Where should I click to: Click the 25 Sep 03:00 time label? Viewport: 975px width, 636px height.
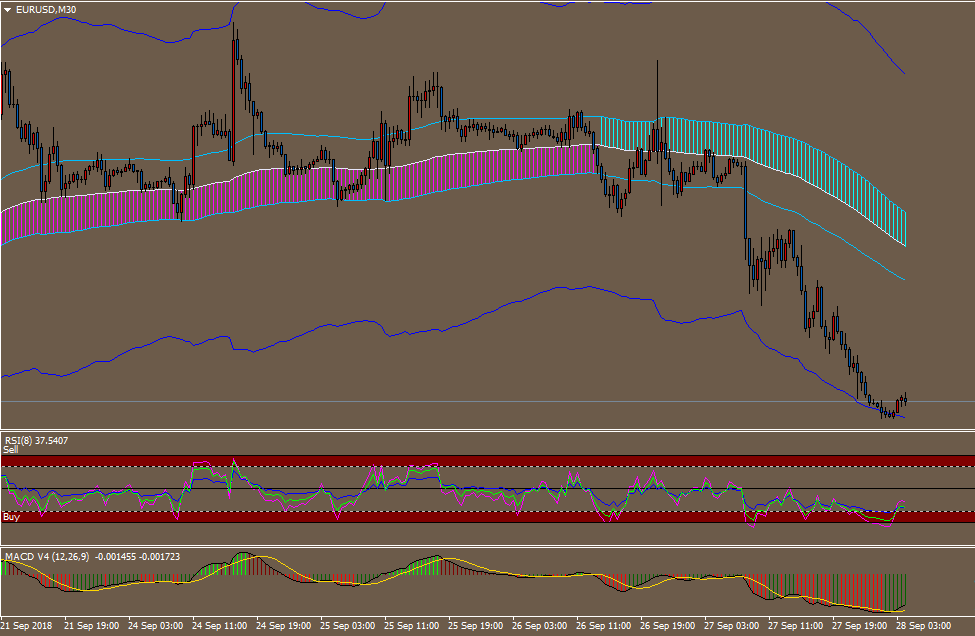tap(349, 625)
